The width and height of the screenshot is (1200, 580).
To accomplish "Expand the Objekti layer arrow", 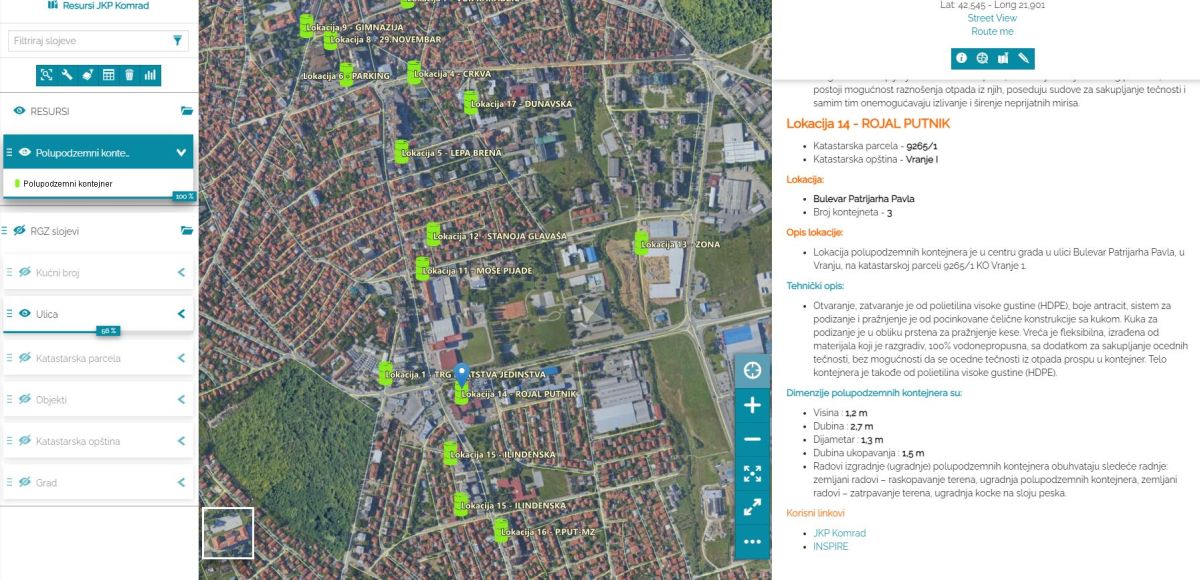I will (181, 400).
